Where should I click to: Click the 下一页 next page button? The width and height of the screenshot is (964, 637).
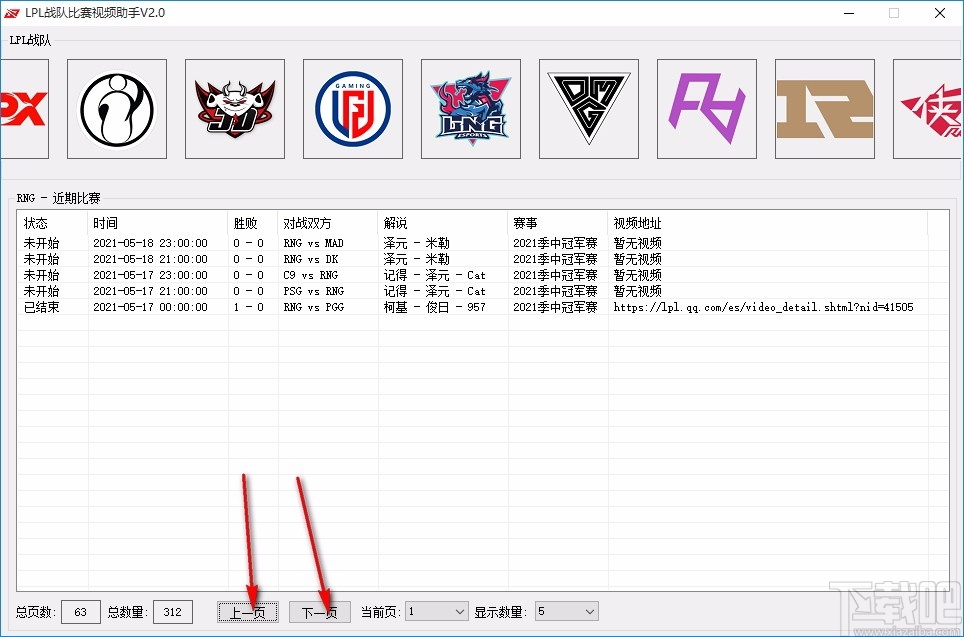coord(319,611)
